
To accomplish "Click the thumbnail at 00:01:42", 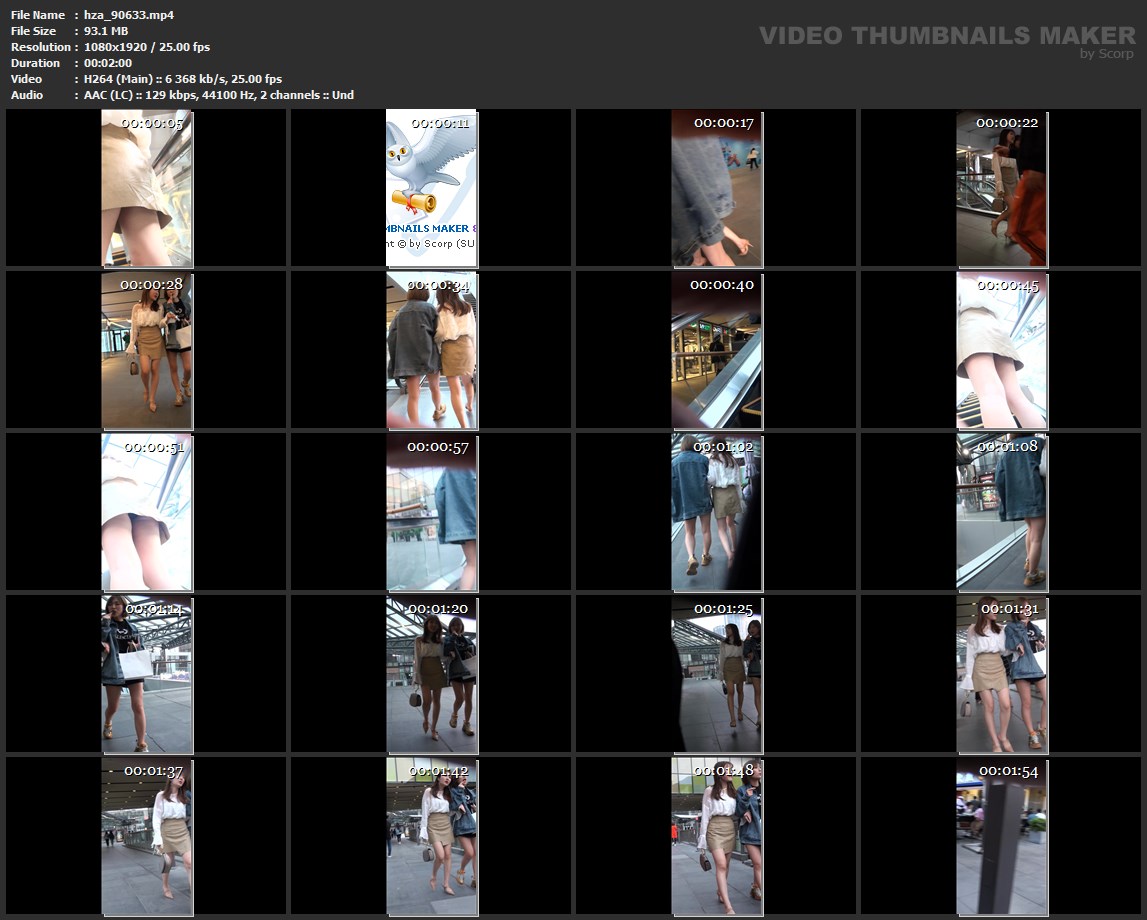I will click(431, 836).
